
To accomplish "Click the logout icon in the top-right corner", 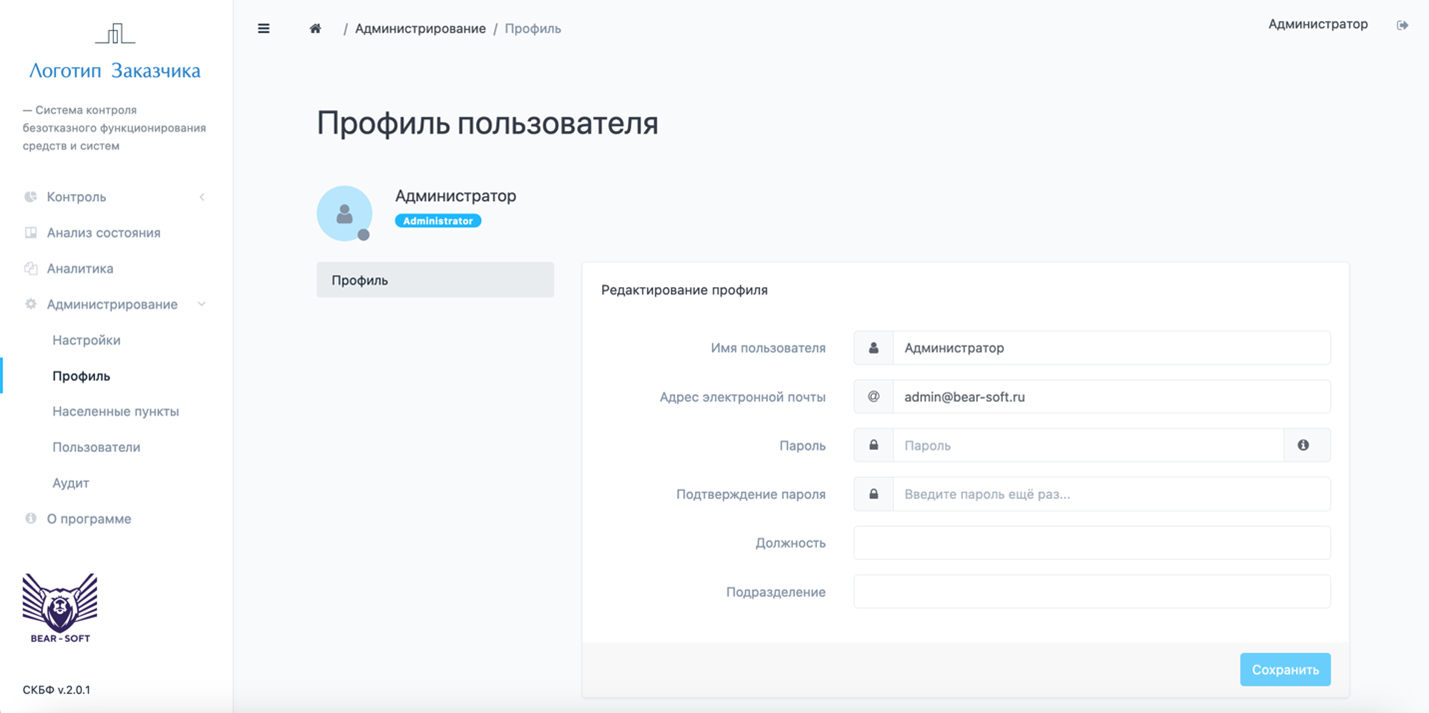I will click(x=1404, y=24).
